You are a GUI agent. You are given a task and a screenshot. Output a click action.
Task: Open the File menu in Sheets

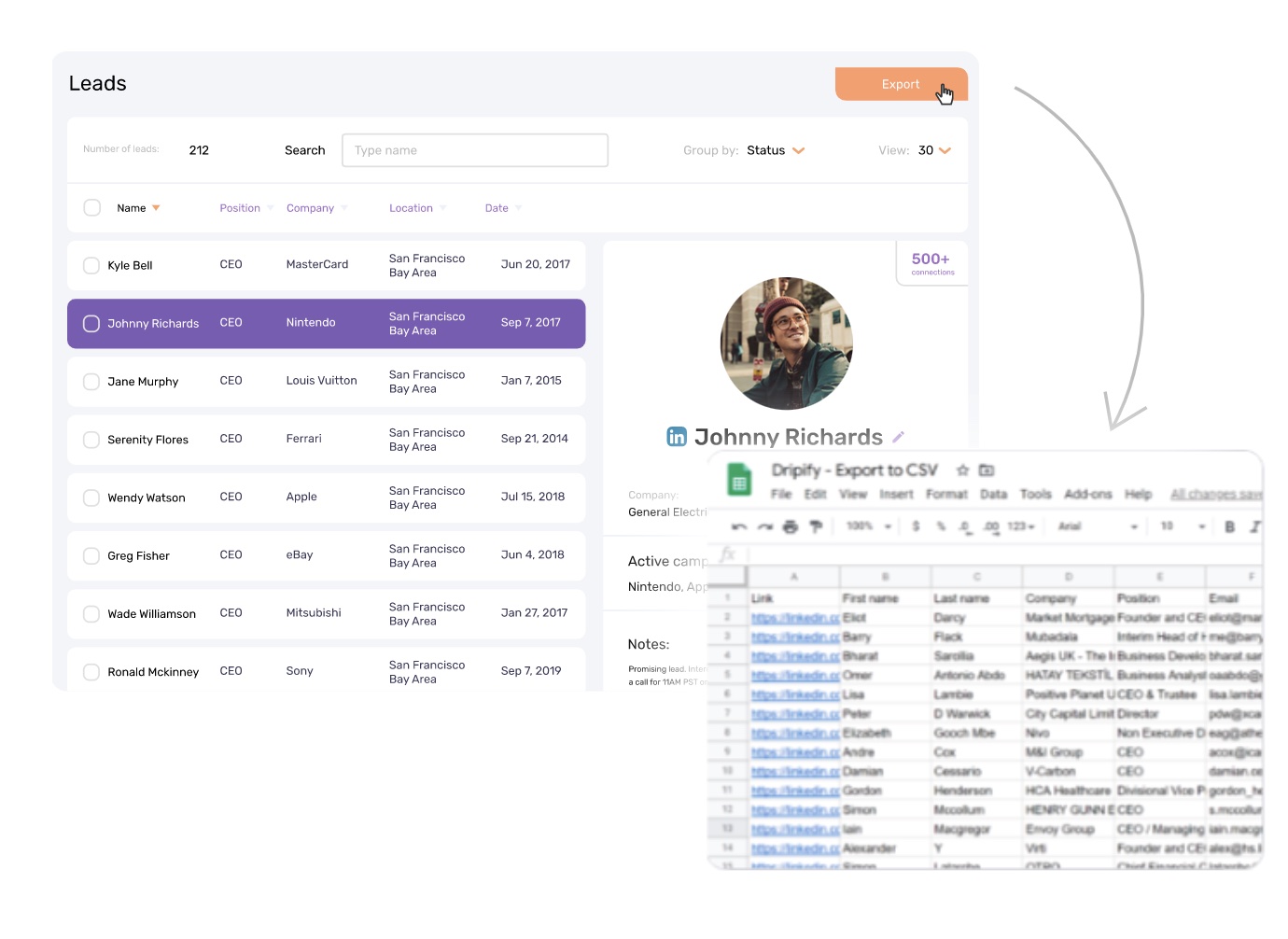pyautogui.click(x=781, y=494)
